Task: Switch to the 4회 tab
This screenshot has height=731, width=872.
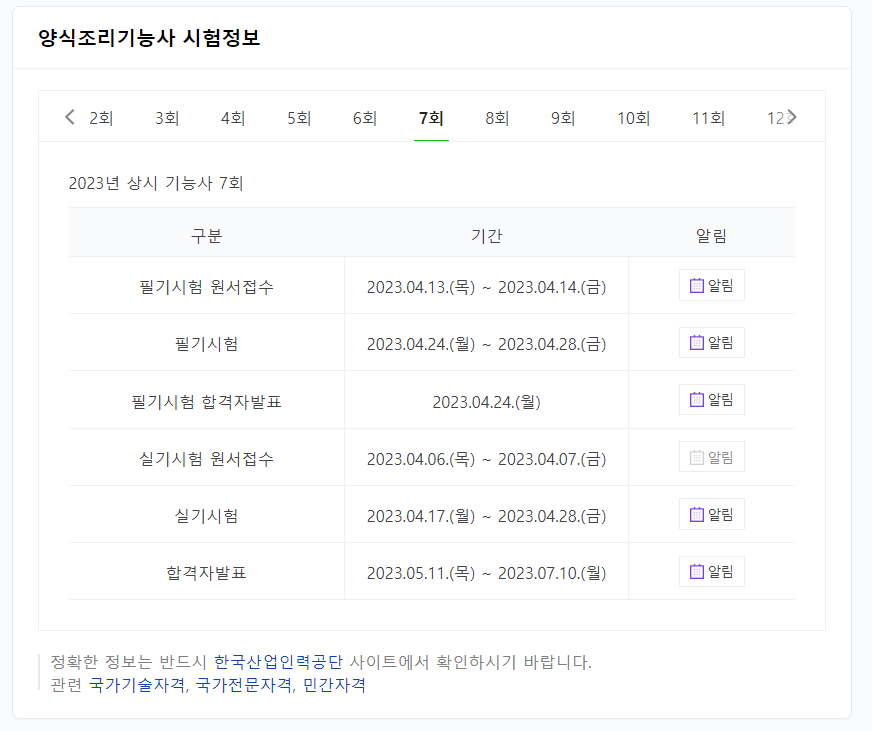Action: 233,118
